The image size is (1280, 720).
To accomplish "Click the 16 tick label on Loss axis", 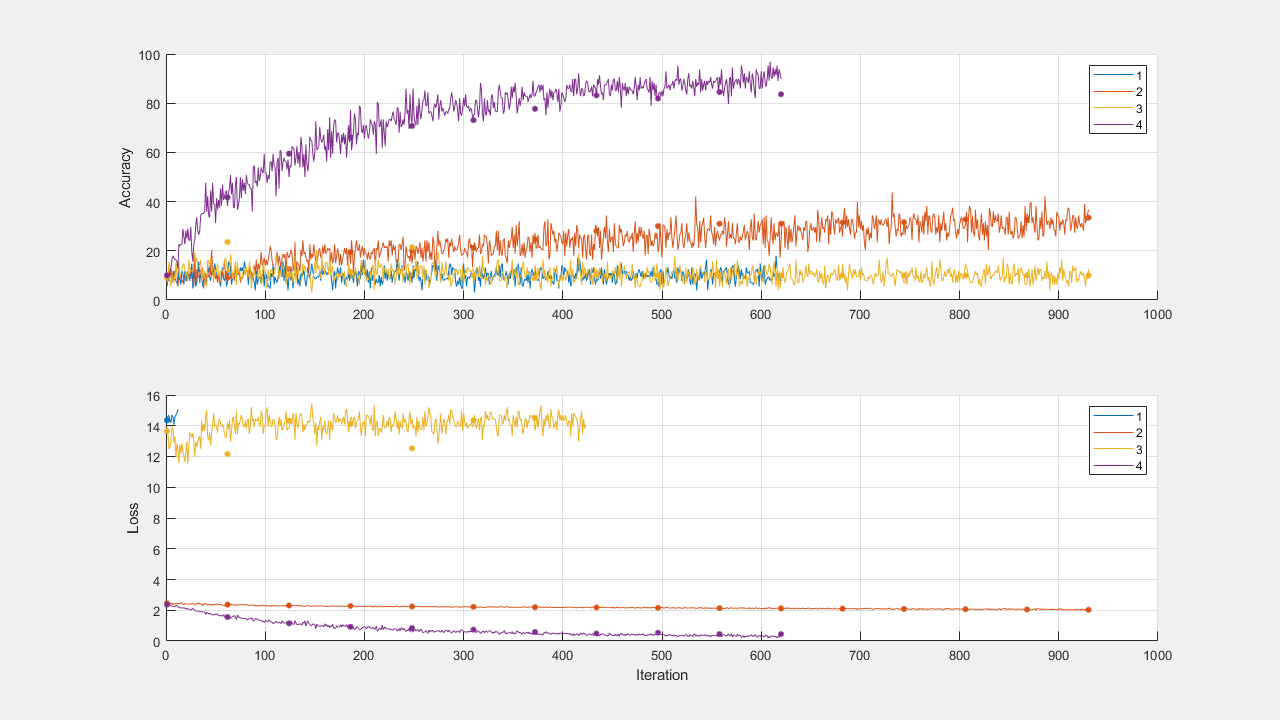I will (x=152, y=396).
